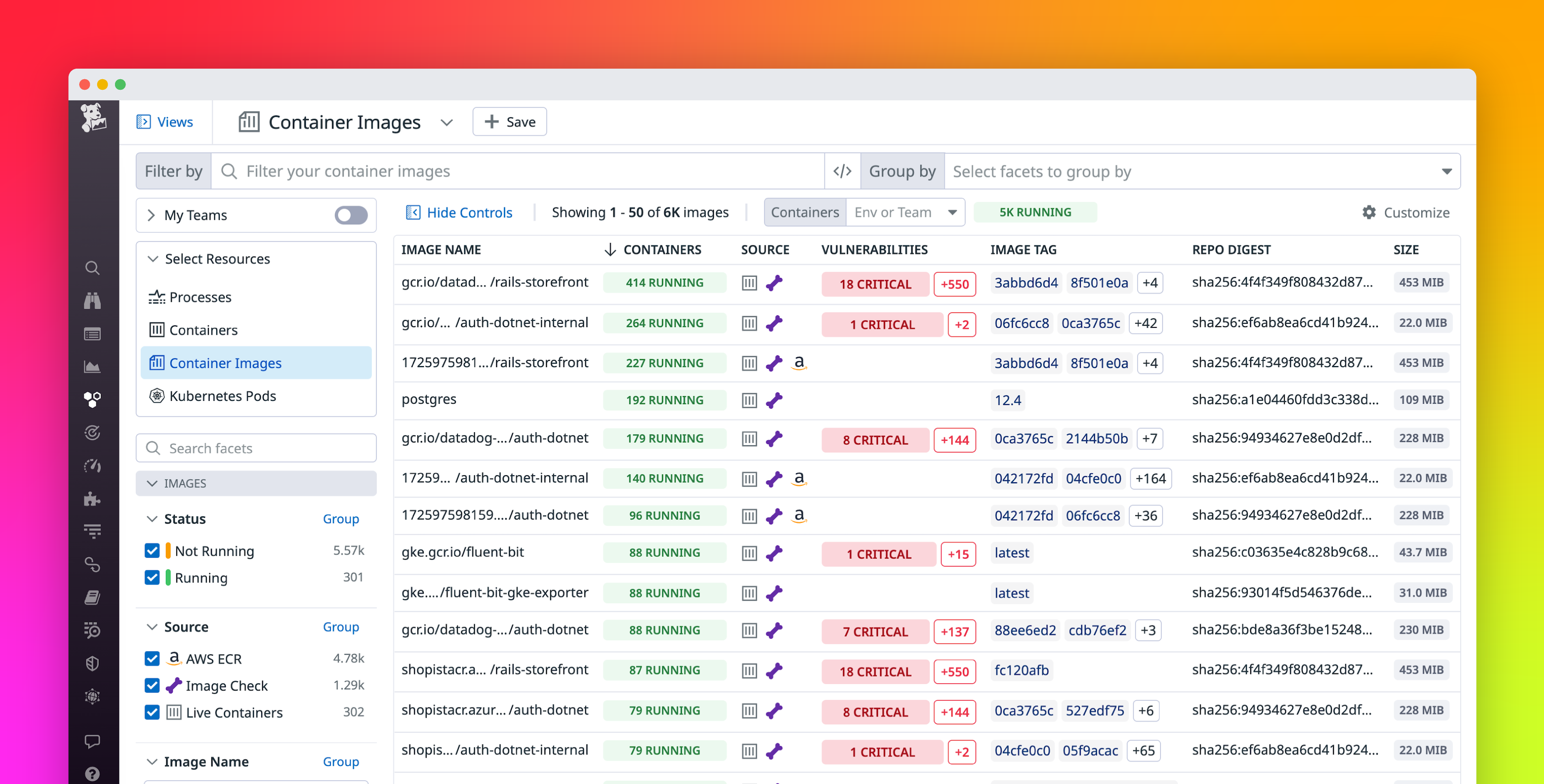Click the Hide Controls link
This screenshot has height=784, width=1544.
click(x=459, y=212)
